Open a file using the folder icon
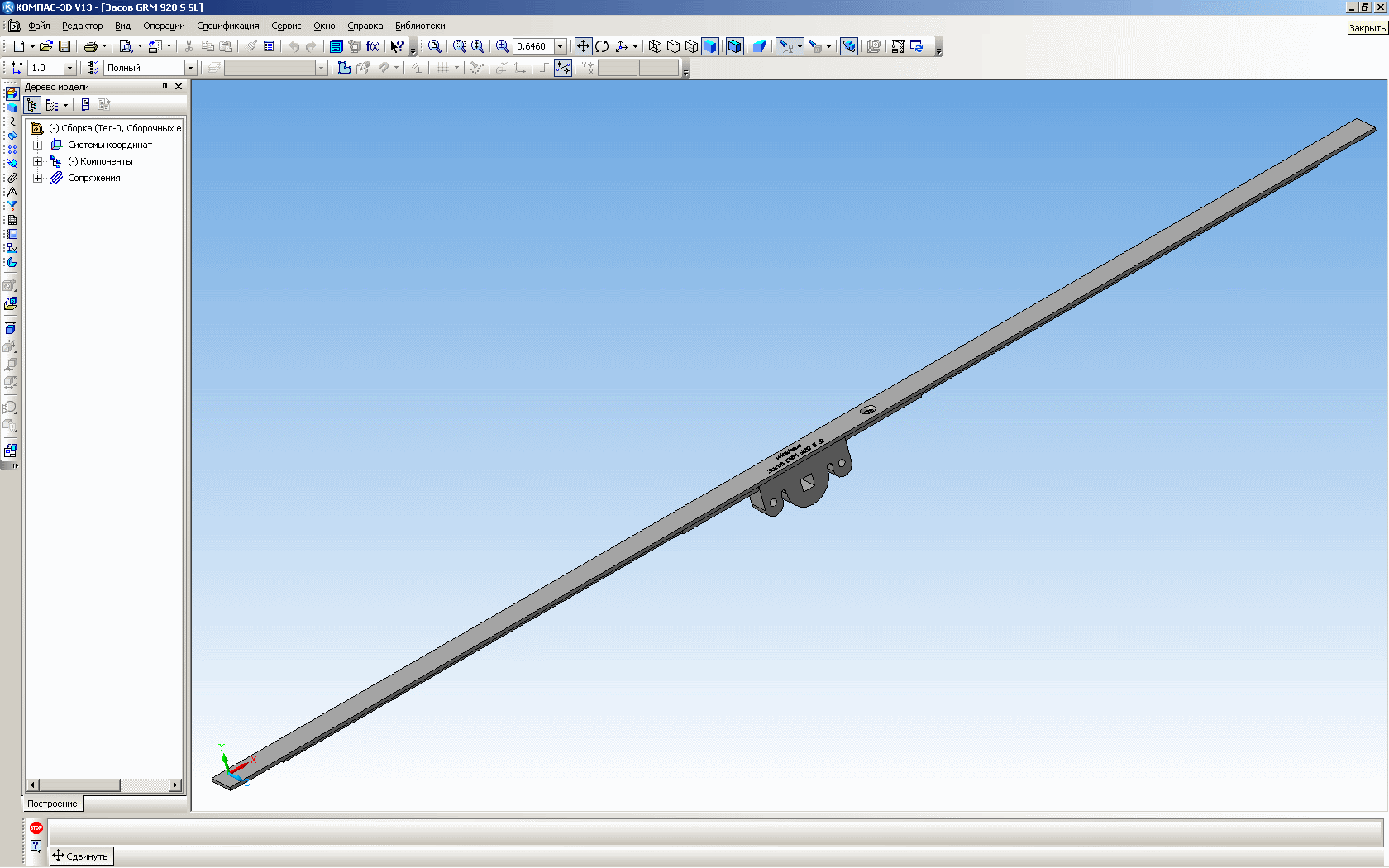 coord(46,46)
